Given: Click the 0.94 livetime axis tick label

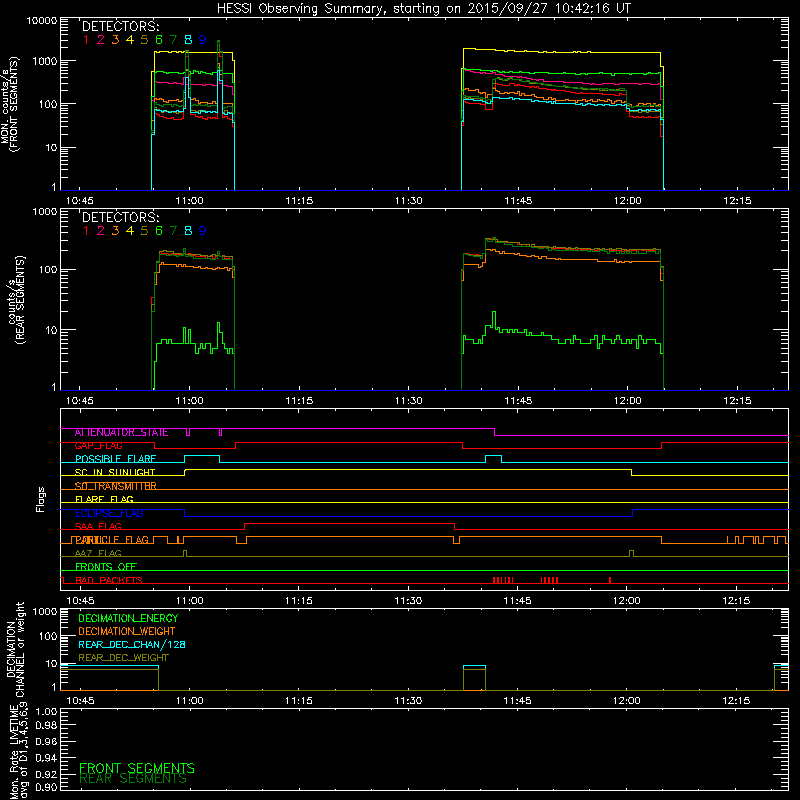Looking at the screenshot, I should [46, 757].
